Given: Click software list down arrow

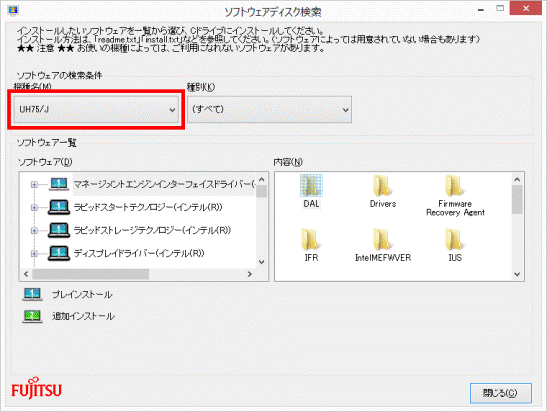Looking at the screenshot, I should (x=262, y=262).
